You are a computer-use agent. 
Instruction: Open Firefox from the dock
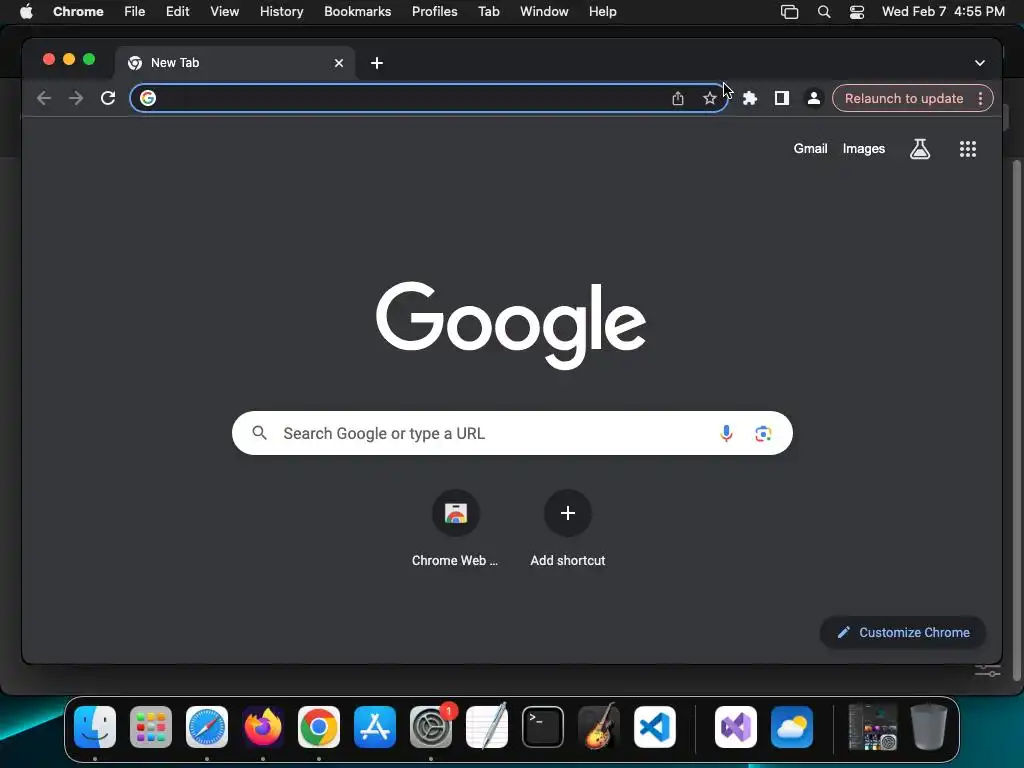point(263,727)
